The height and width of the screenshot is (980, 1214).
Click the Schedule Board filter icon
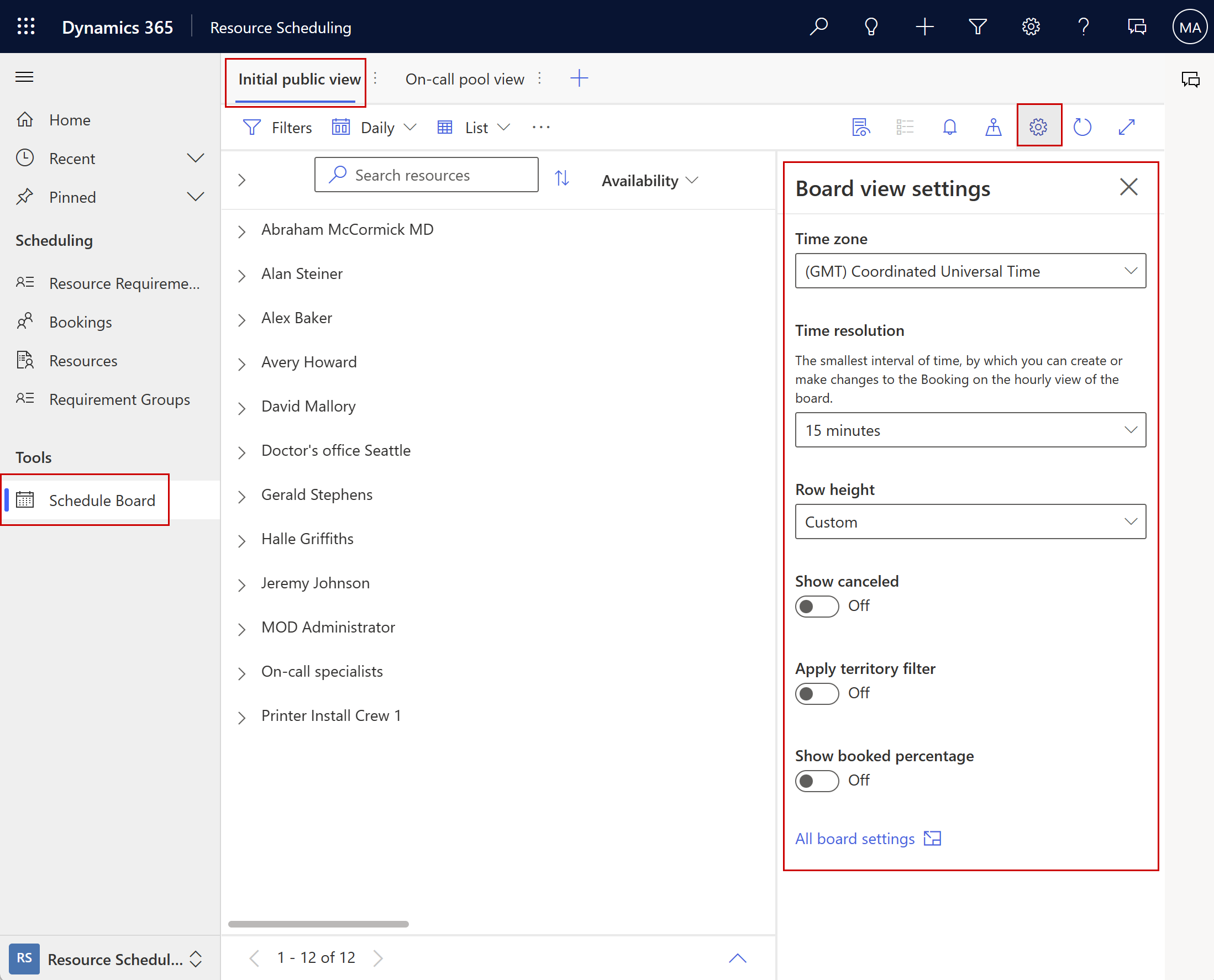[252, 127]
